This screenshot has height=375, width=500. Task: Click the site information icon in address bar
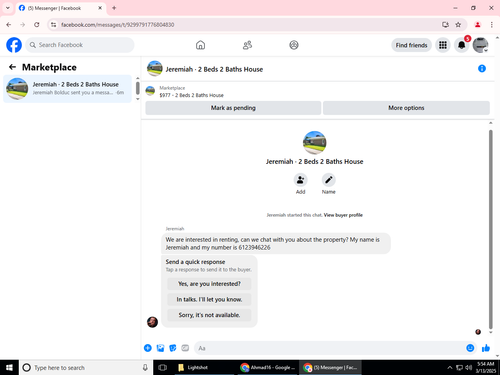tap(54, 25)
